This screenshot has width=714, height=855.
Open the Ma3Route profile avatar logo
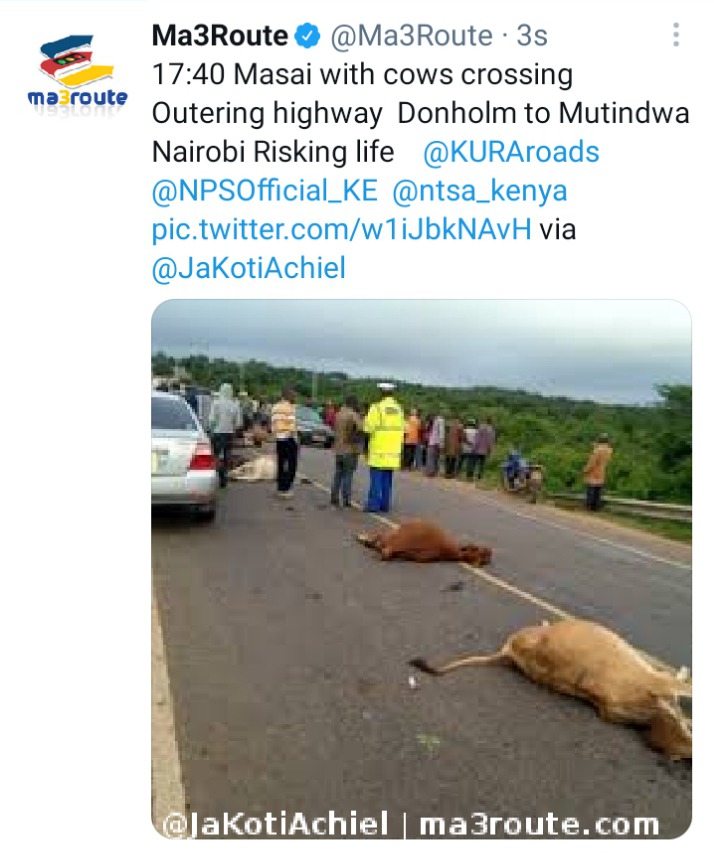coord(77,71)
